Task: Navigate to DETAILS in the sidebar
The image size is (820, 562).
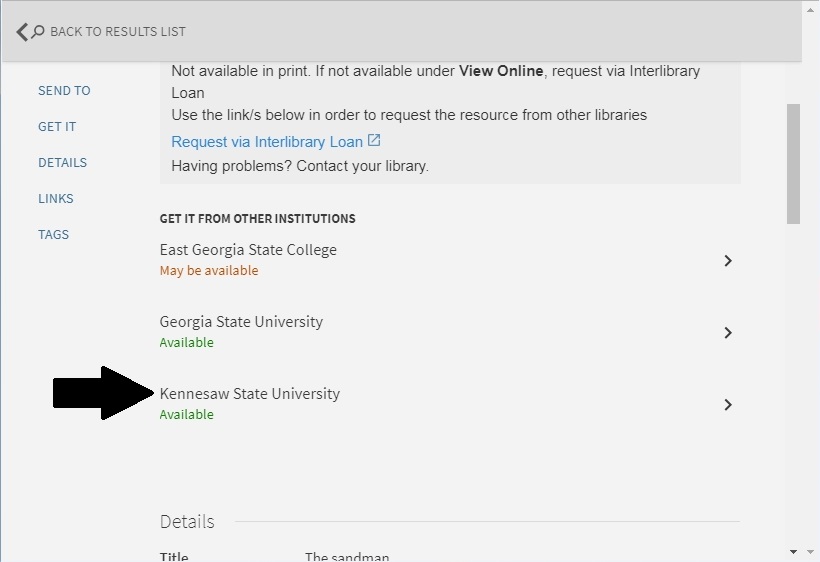Action: click(62, 163)
